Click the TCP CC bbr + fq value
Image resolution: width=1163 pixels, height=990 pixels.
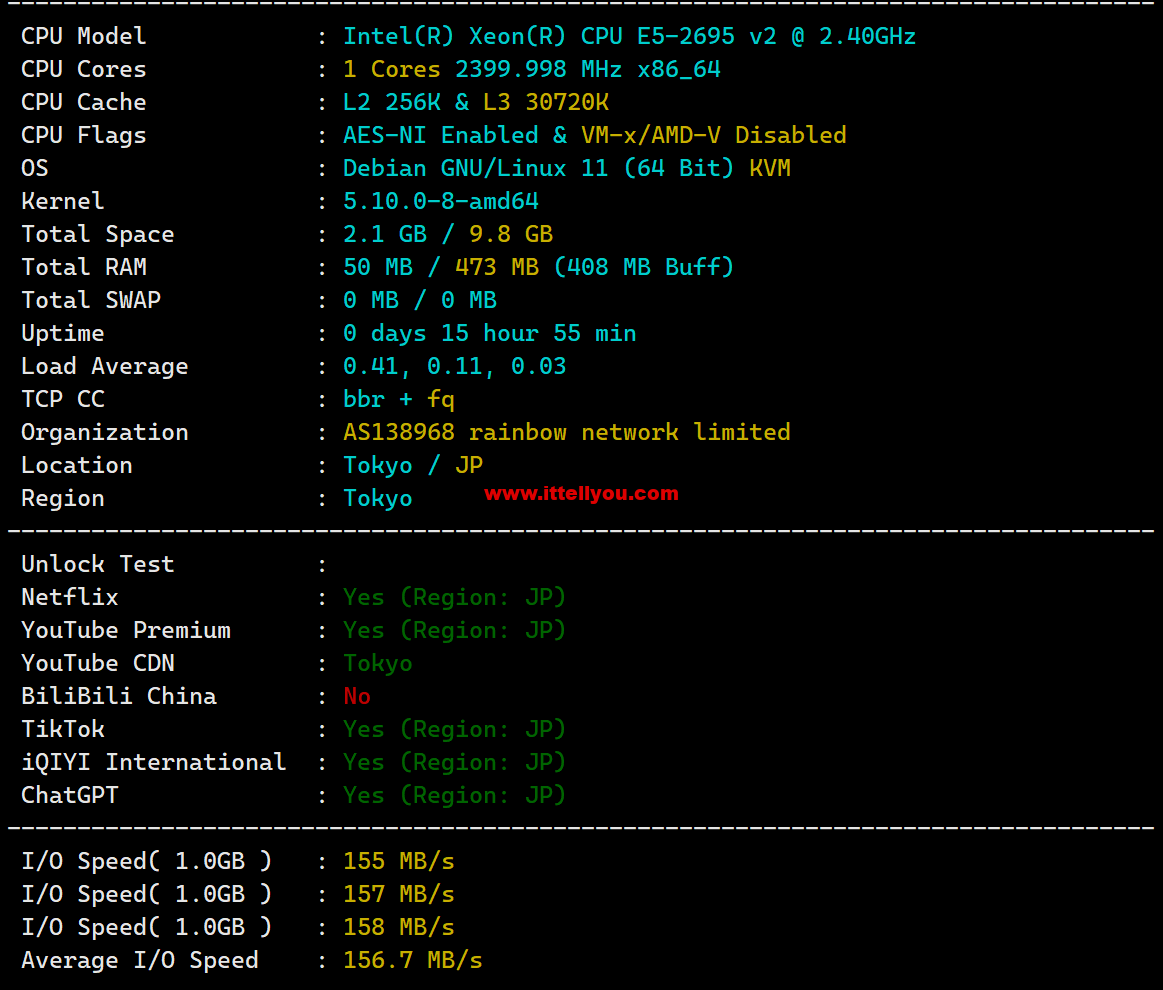398,400
